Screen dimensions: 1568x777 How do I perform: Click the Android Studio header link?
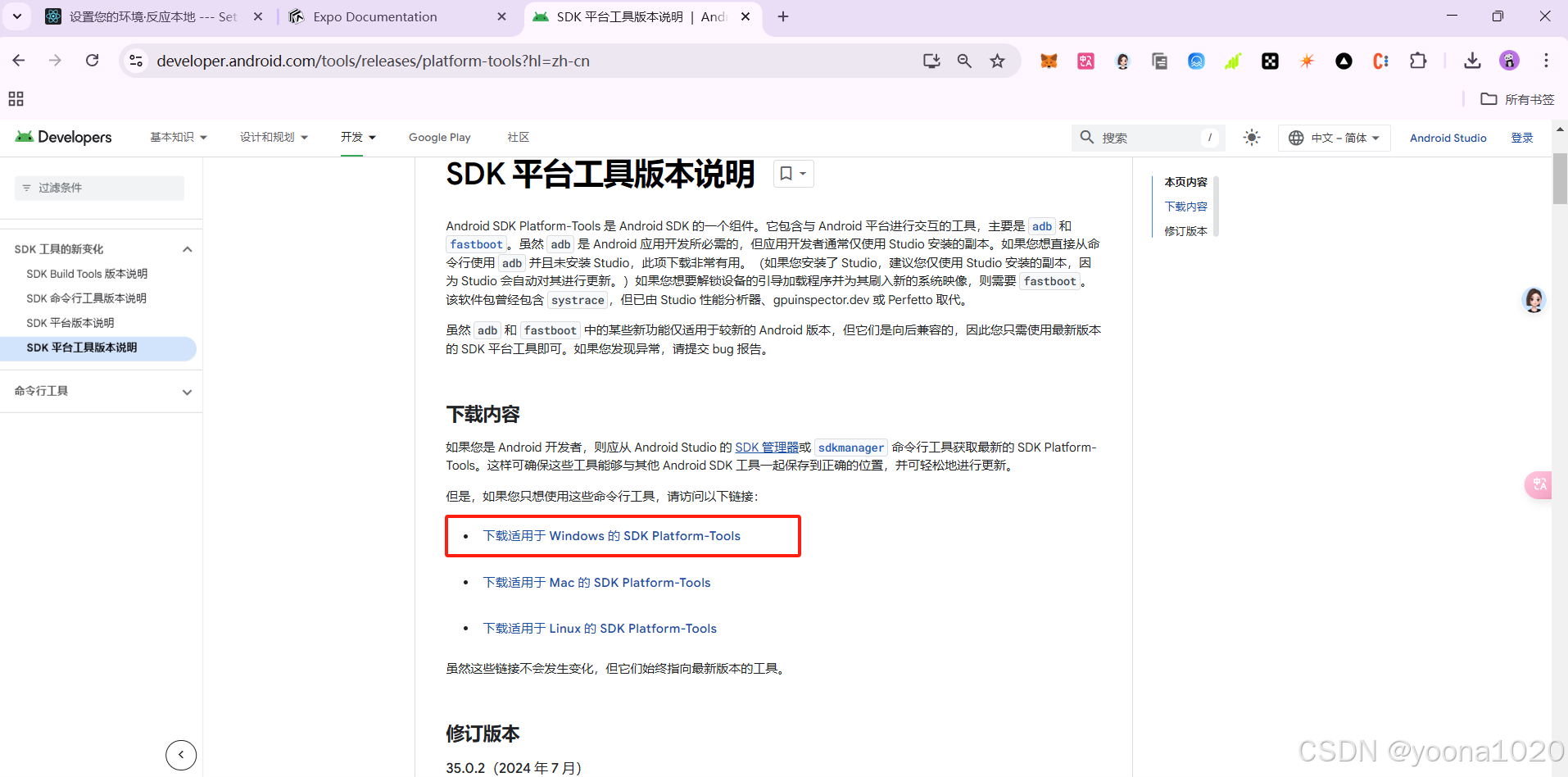tap(1448, 138)
